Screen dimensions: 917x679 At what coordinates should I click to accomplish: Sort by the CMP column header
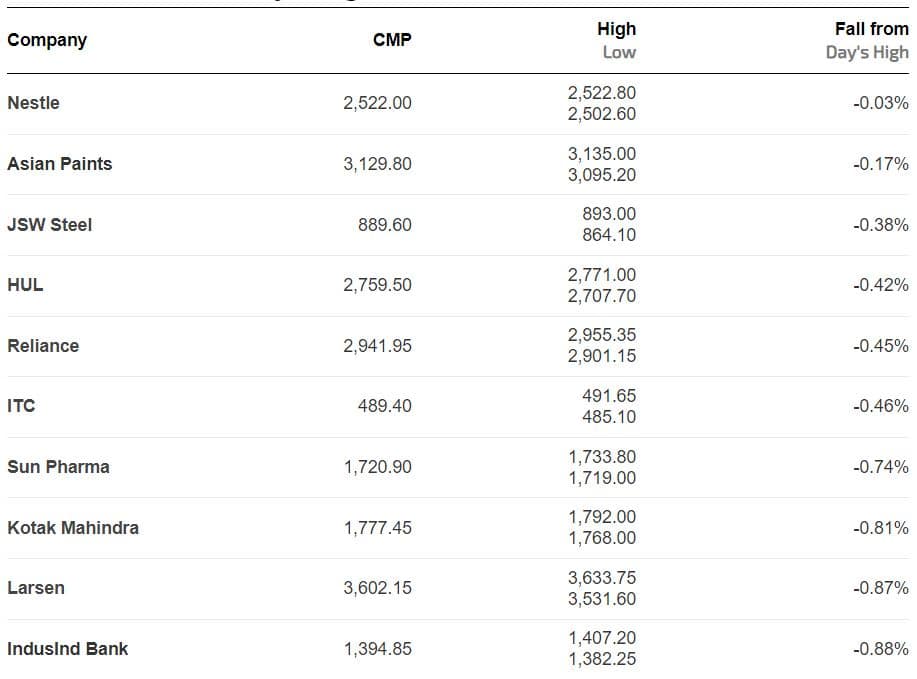392,40
